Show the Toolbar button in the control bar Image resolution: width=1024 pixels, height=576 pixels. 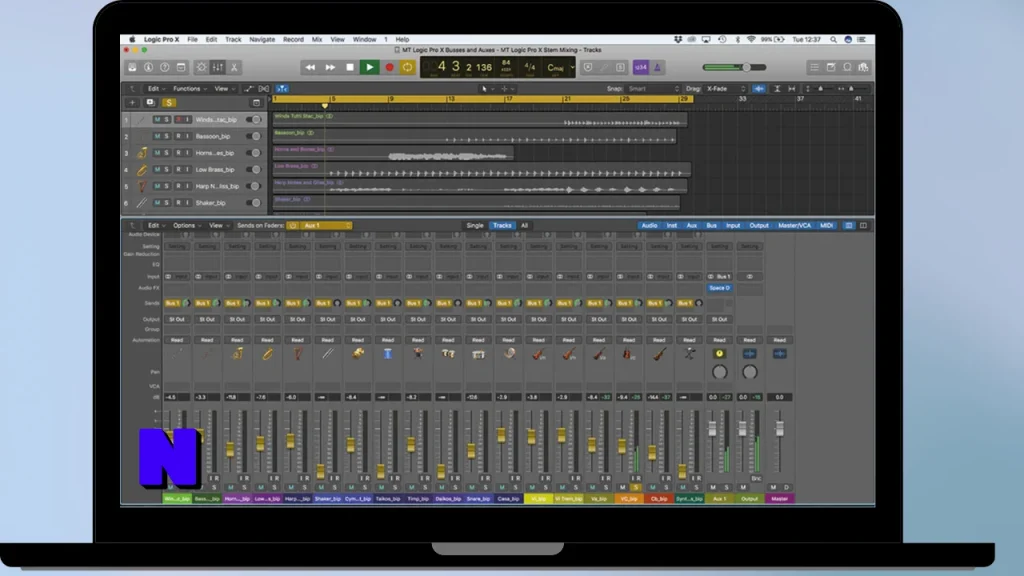point(181,67)
